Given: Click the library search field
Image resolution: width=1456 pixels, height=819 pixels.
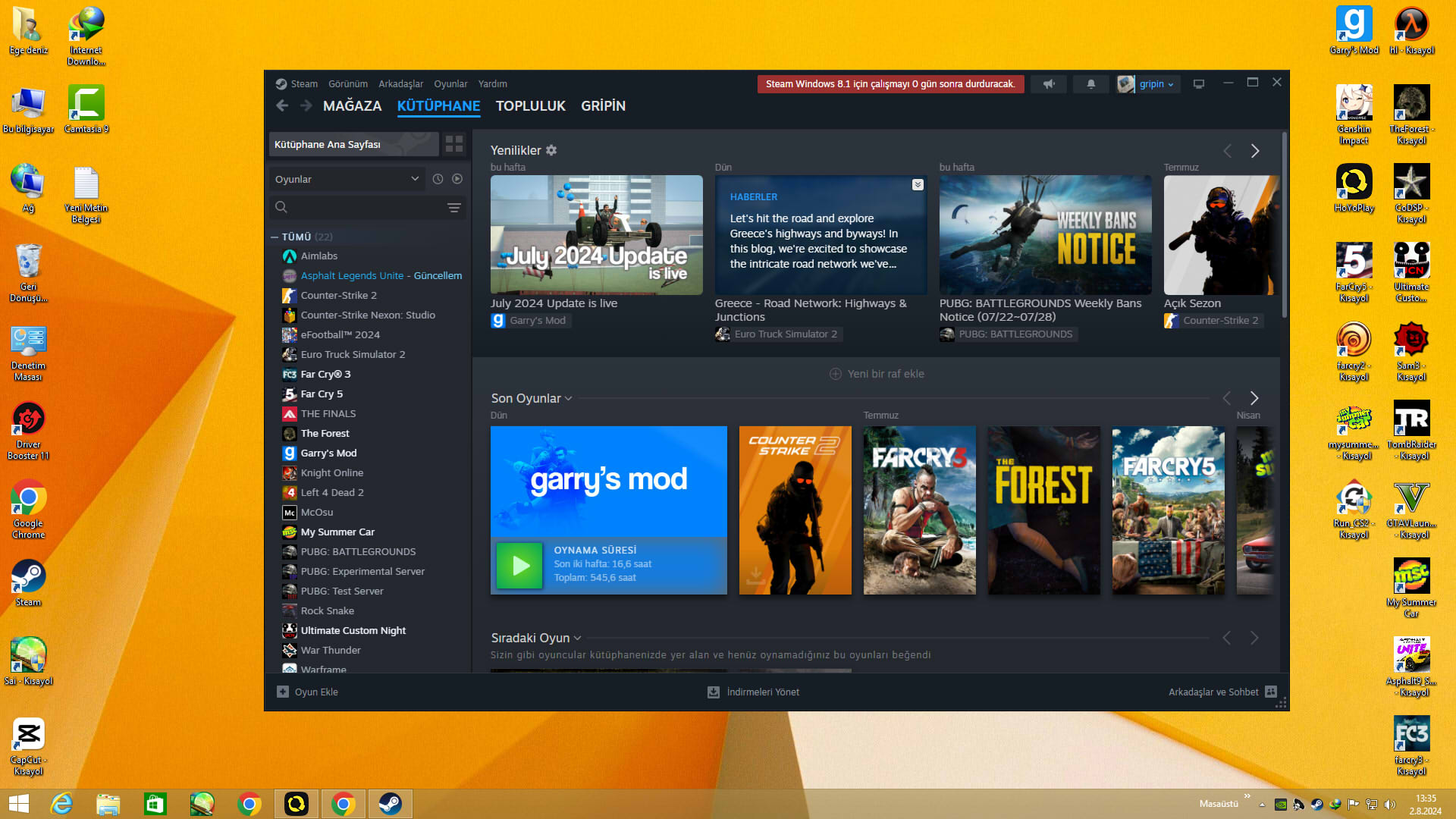Looking at the screenshot, I should 356,208.
